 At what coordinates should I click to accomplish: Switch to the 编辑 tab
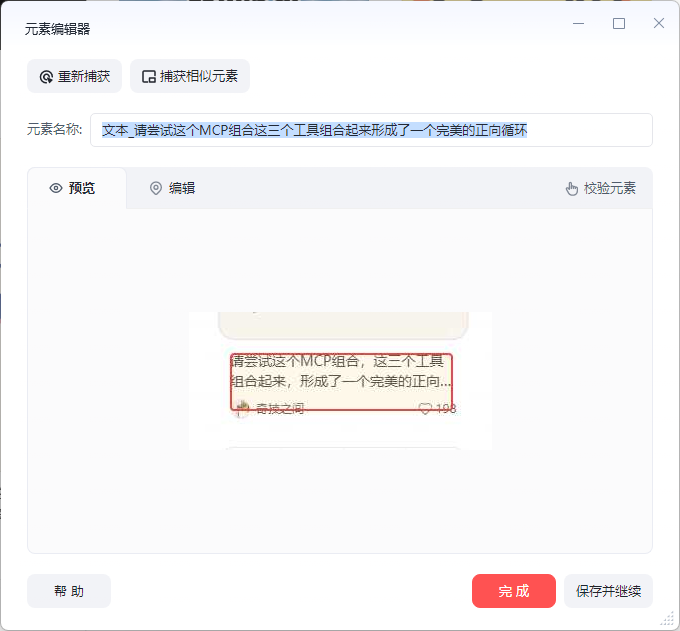[173, 188]
